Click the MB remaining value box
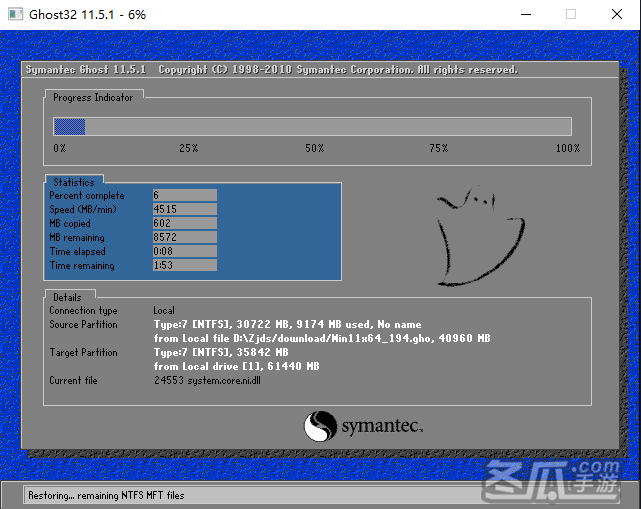The width and height of the screenshot is (641, 509). coord(184,238)
